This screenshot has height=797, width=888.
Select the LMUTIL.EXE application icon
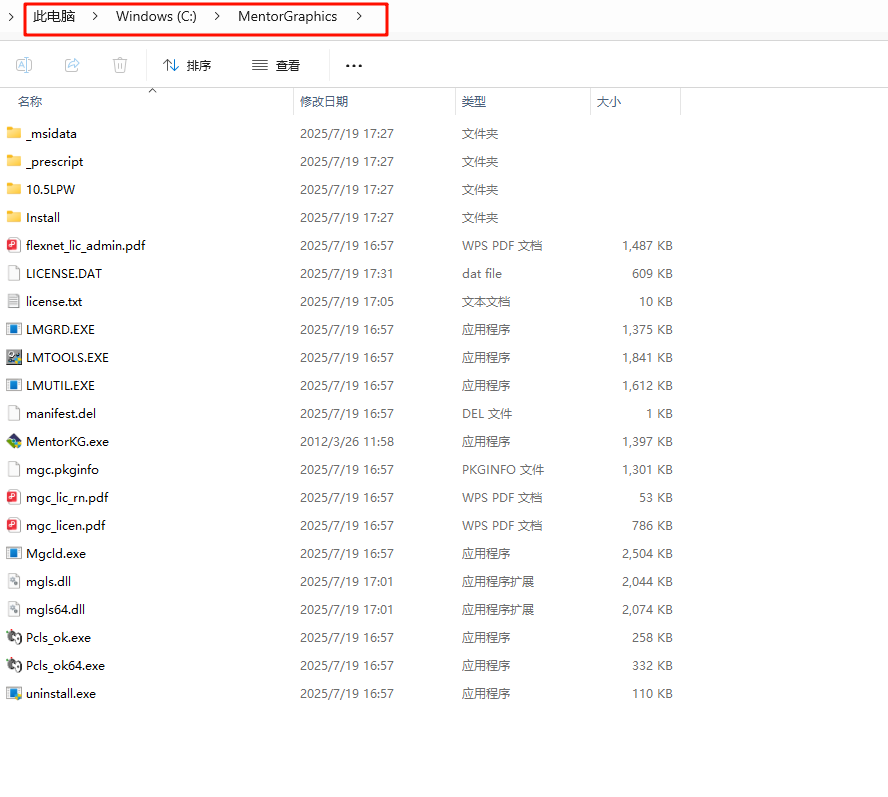click(x=14, y=385)
